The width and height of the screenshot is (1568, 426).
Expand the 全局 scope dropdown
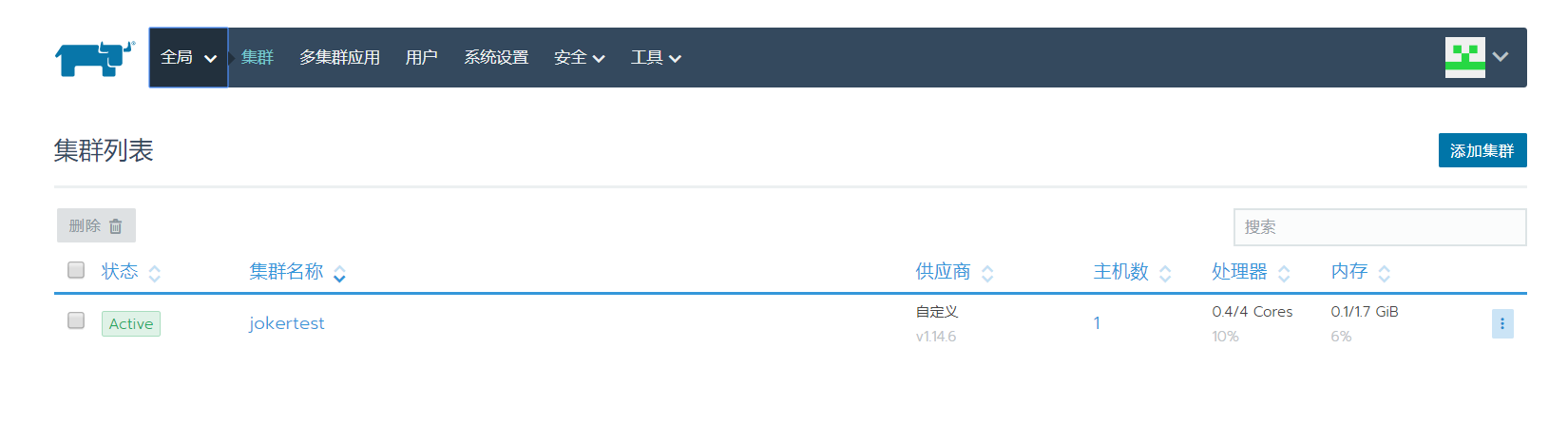point(188,58)
